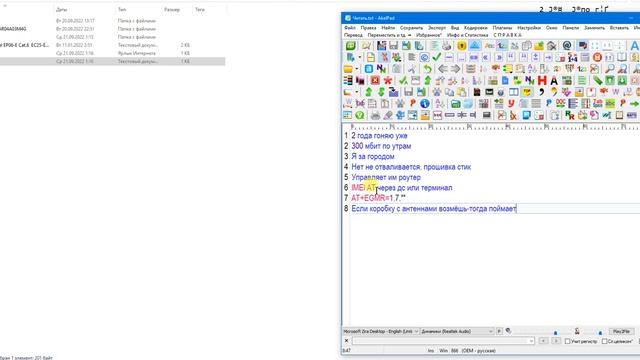The height and width of the screenshot is (360, 640).
Task: Click the house toolbar icon
Action: [551, 46]
